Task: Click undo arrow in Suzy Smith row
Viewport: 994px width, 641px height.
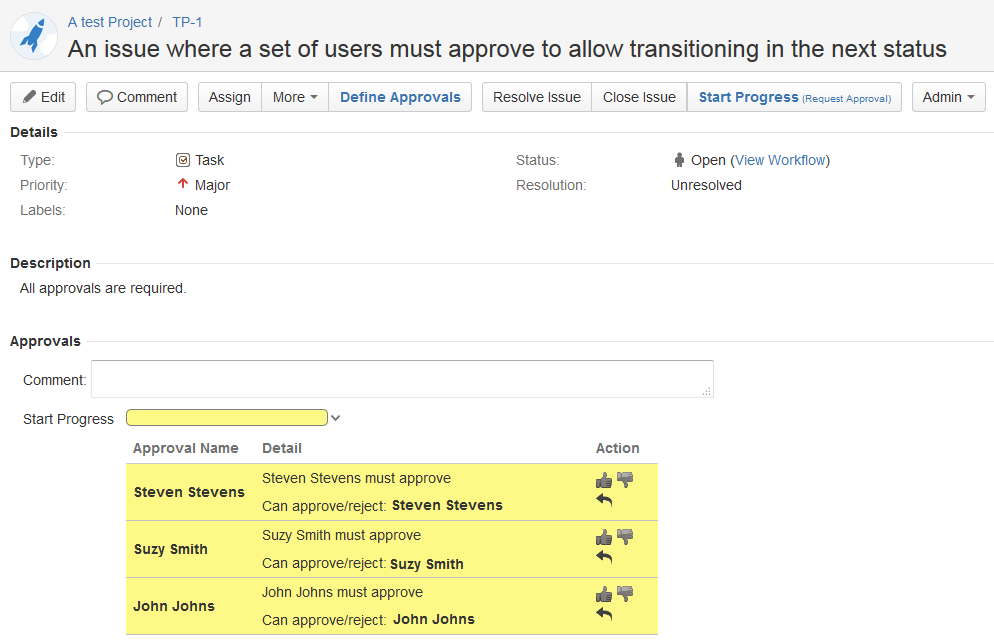Action: point(604,557)
